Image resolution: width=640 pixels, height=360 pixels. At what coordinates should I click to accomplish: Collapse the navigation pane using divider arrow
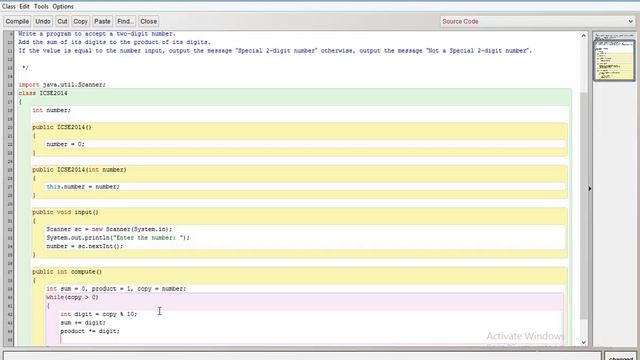pyautogui.click(x=590, y=189)
